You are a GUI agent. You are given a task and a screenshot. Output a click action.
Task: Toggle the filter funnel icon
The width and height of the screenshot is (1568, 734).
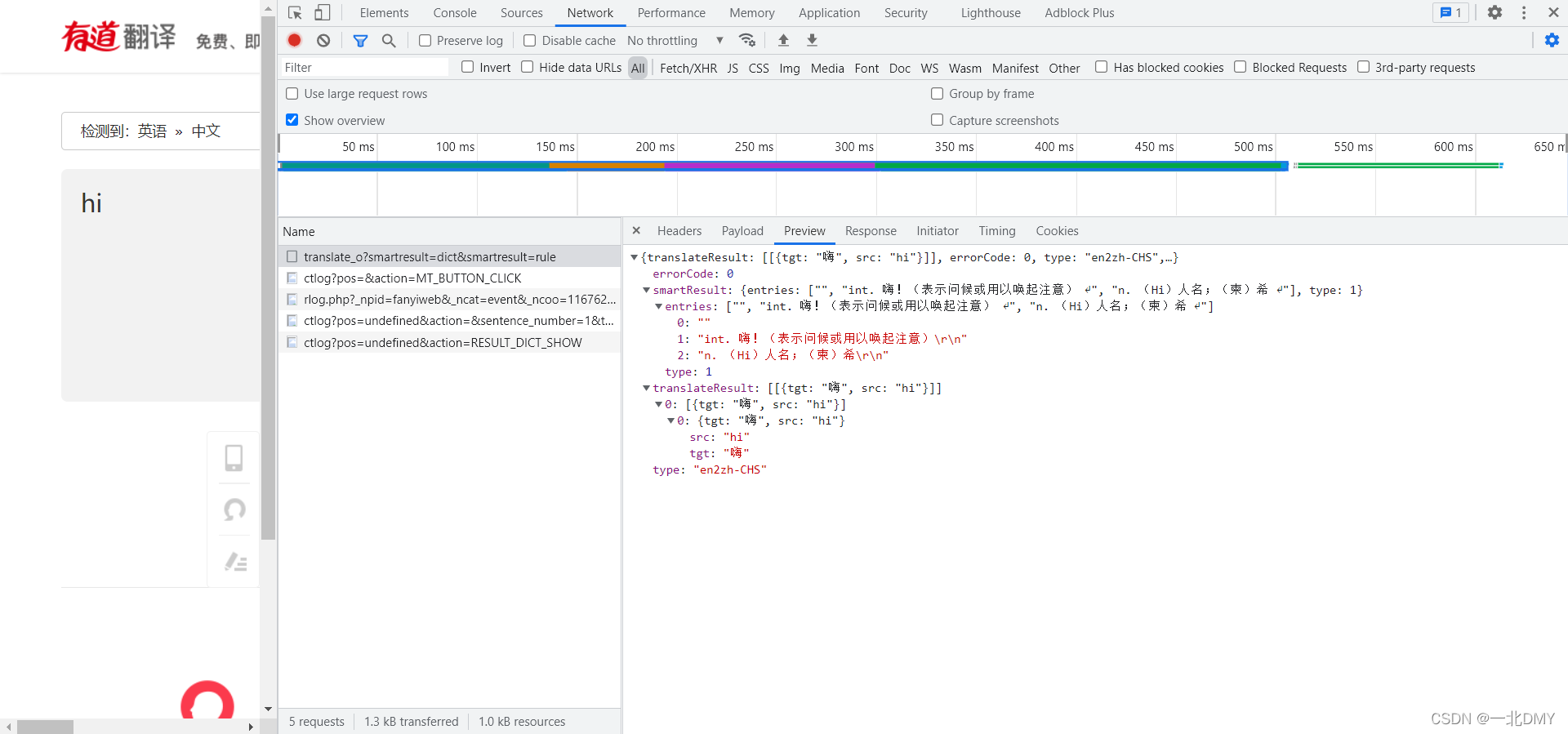click(360, 40)
